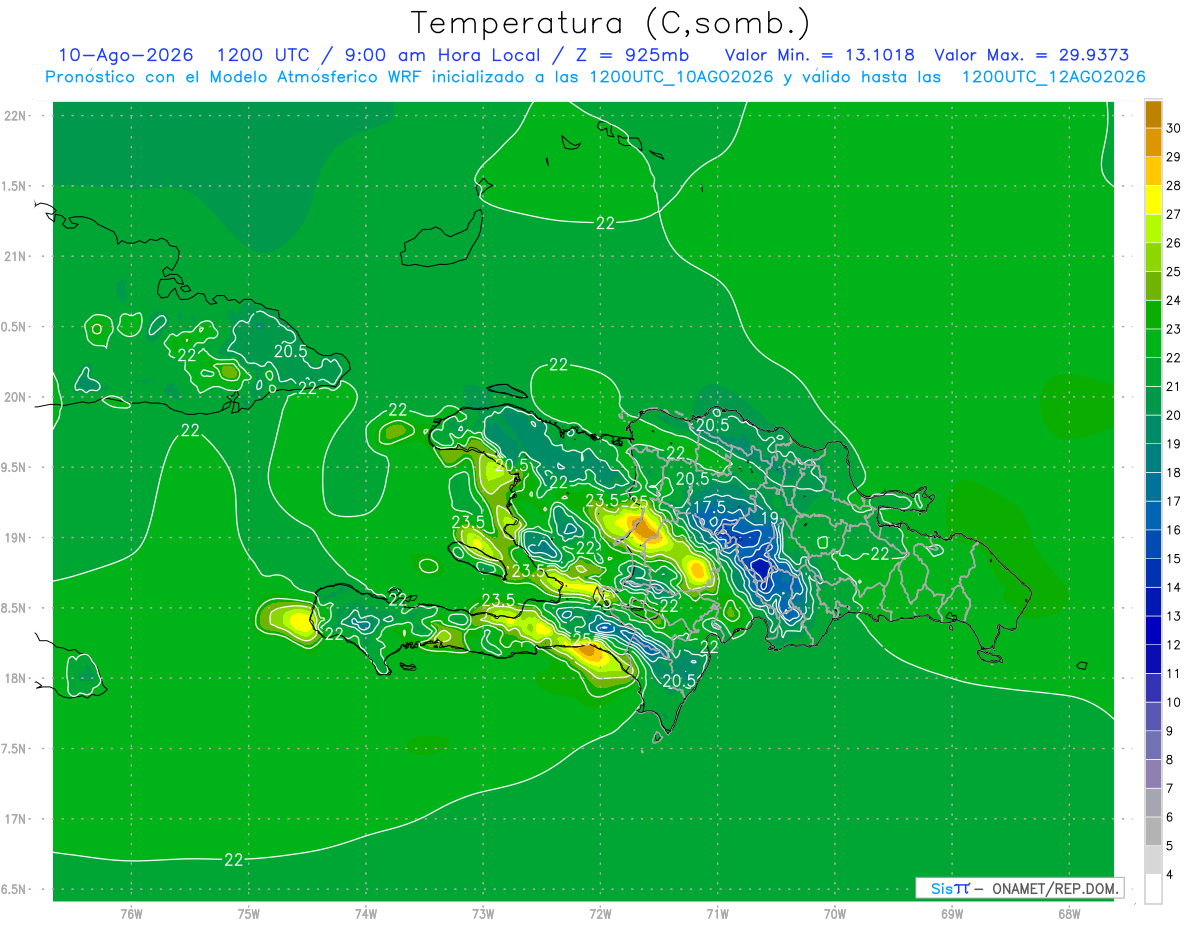Click the initialization stamp "1200UTC_10AGO2026"

click(680, 77)
